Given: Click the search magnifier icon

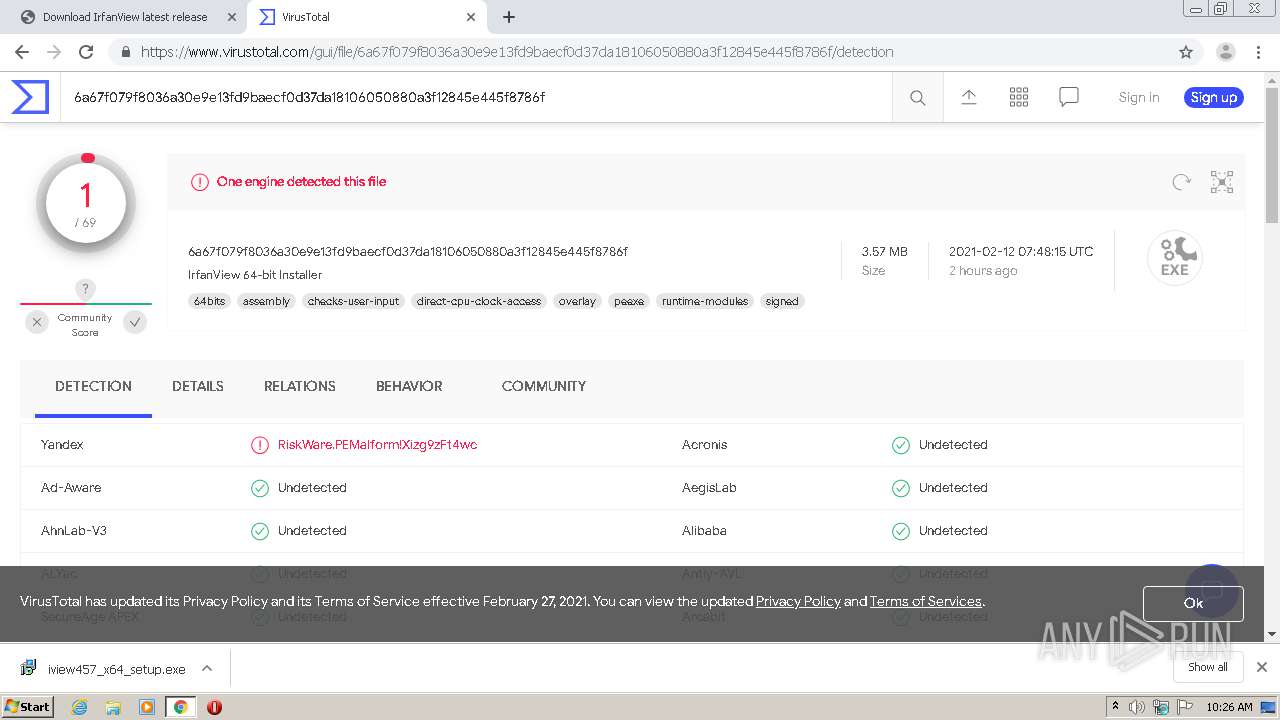Looking at the screenshot, I should pyautogui.click(x=917, y=97).
